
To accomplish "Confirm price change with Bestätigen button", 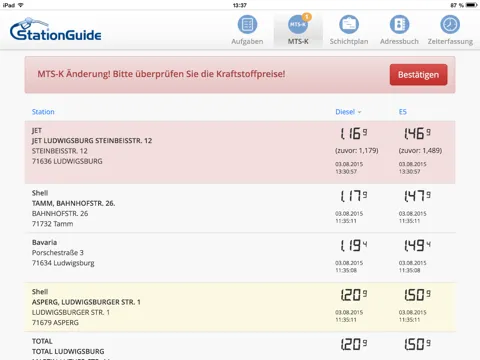I will [x=418, y=75].
